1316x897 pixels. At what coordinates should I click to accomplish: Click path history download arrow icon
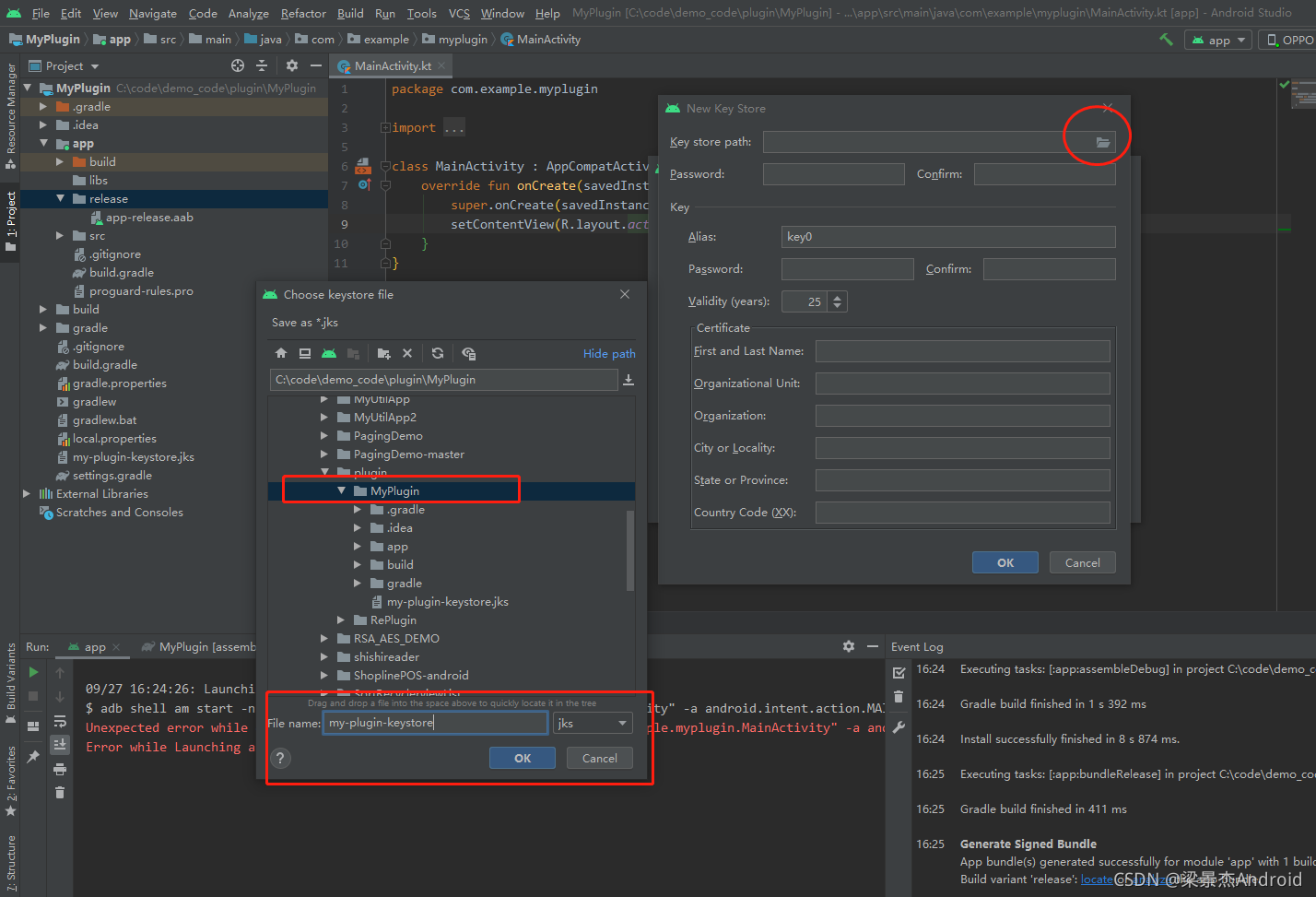[x=629, y=380]
